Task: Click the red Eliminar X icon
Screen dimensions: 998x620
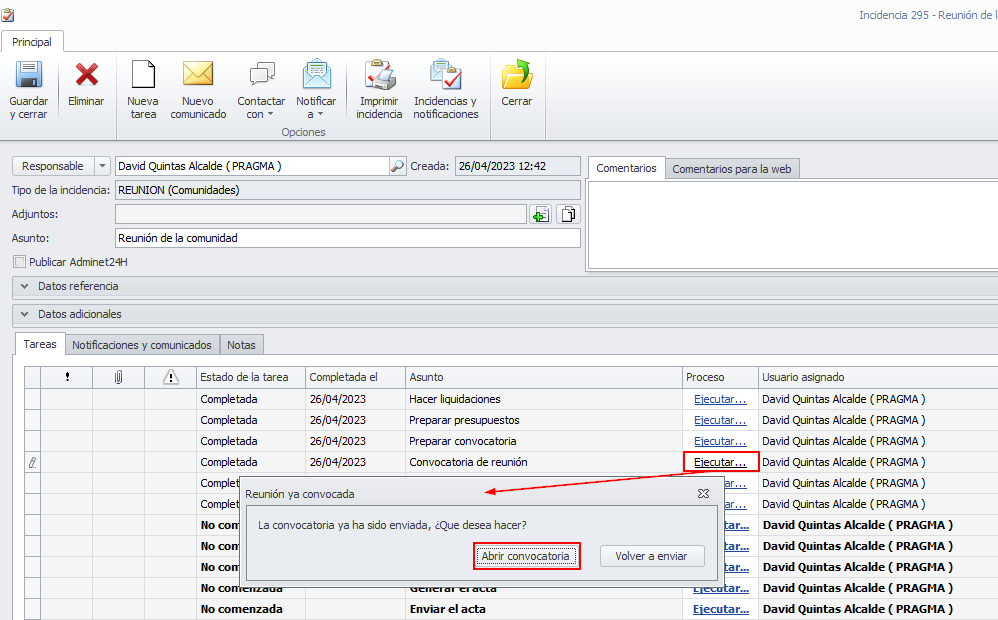Action: pyautogui.click(x=87, y=74)
